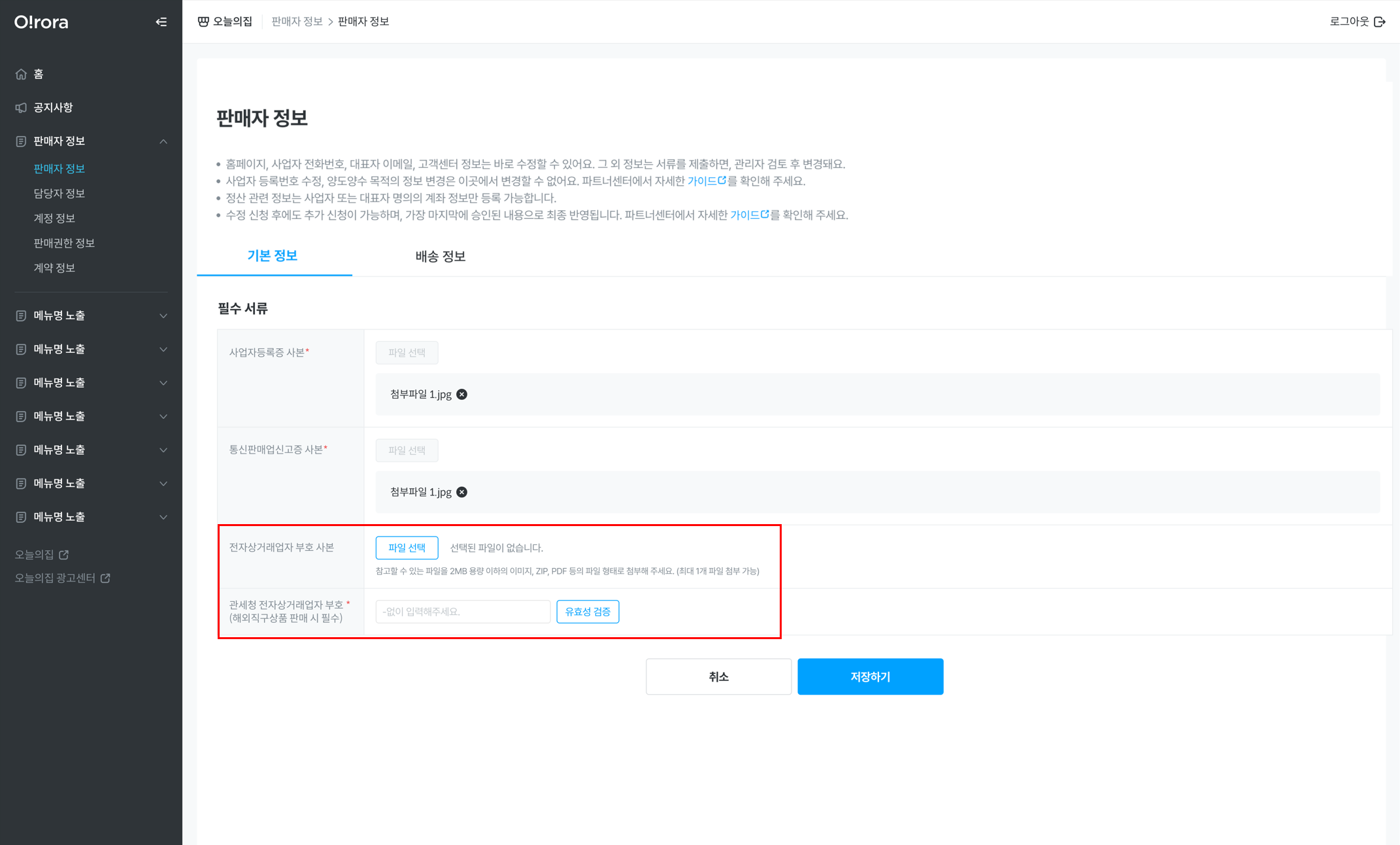Switch to the 기본 정보 tab
The image size is (1400, 845).
273,256
